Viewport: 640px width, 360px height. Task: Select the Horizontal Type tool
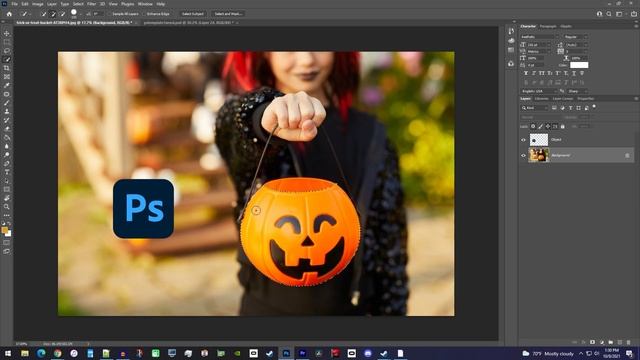(7, 172)
